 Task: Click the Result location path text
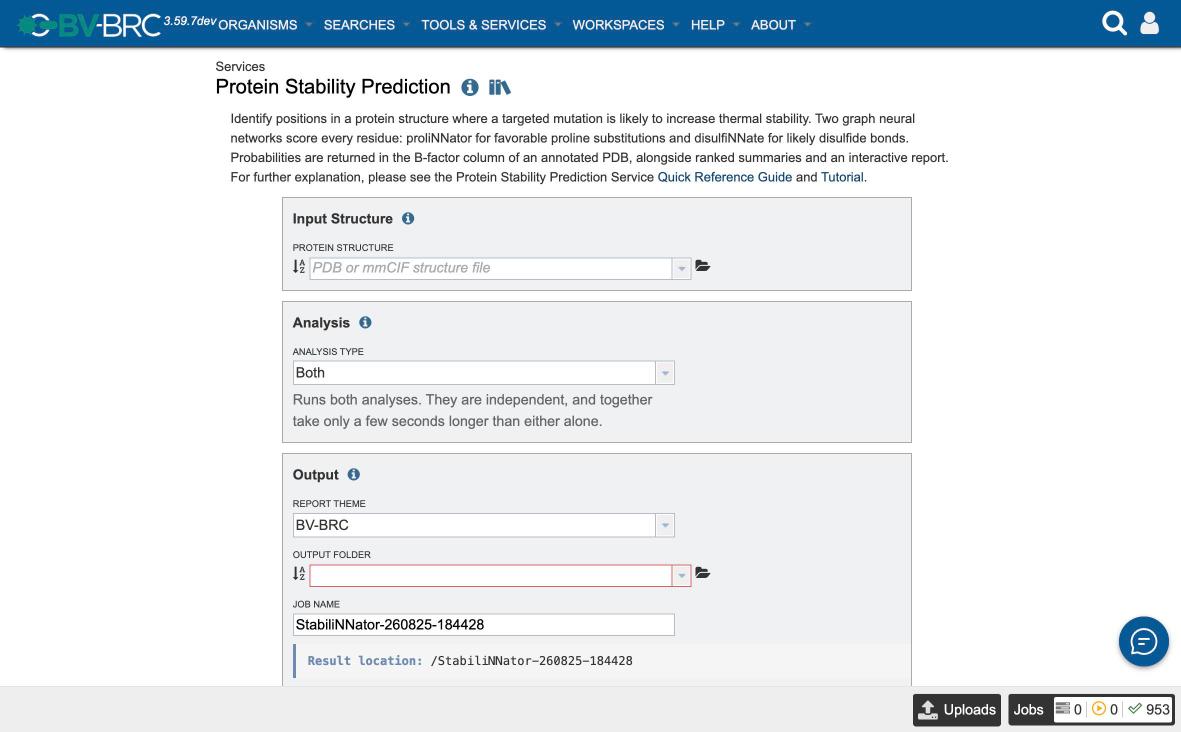[x=532, y=660]
